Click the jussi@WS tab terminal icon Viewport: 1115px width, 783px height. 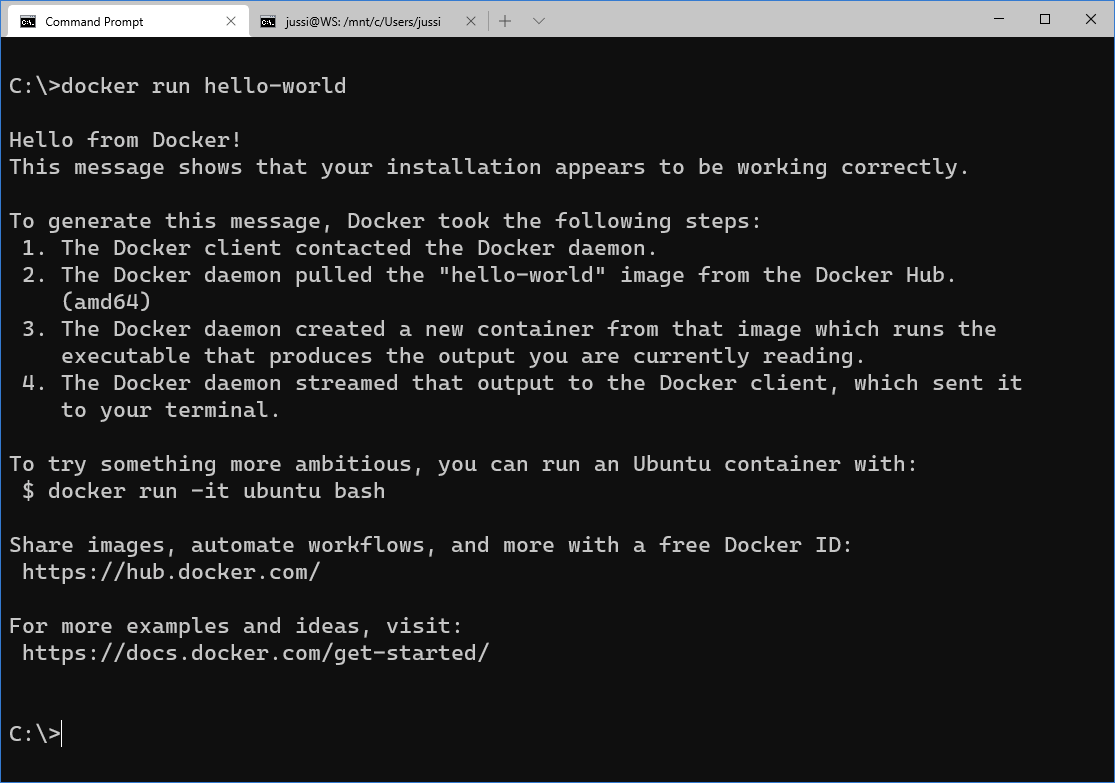(267, 21)
